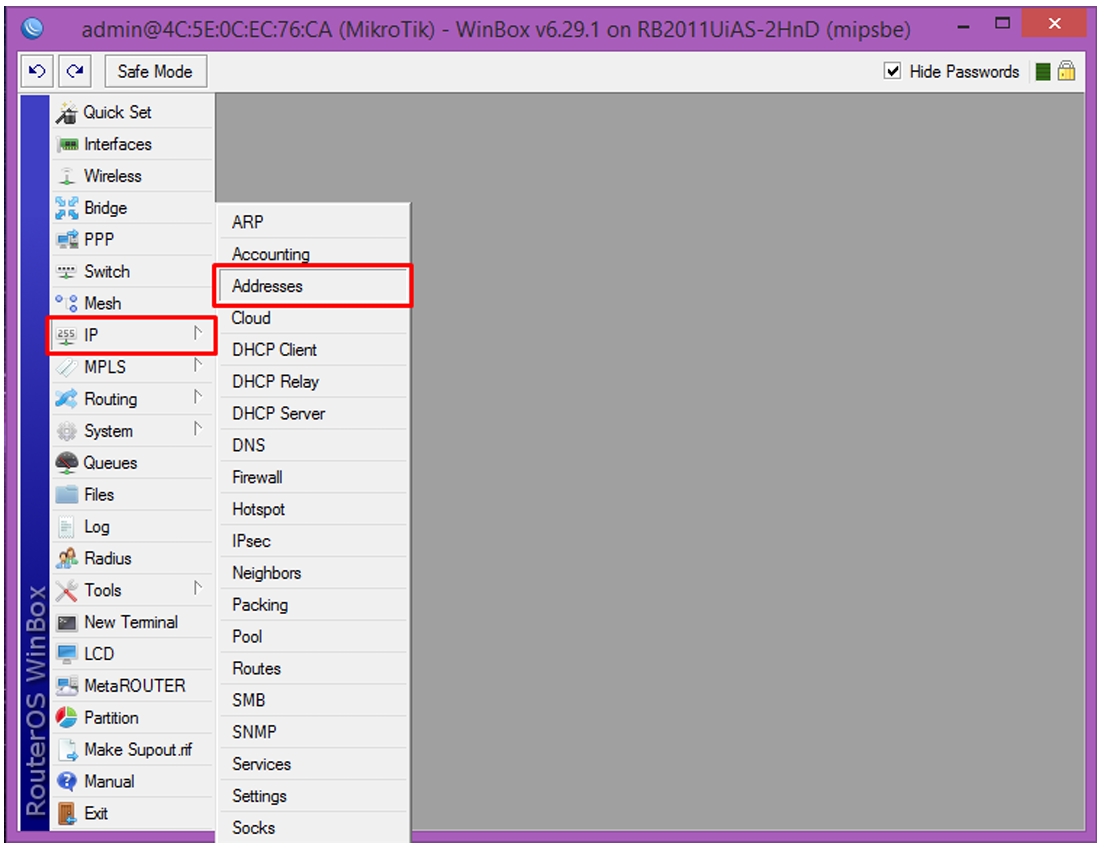Minimize the WinBox window

[964, 27]
